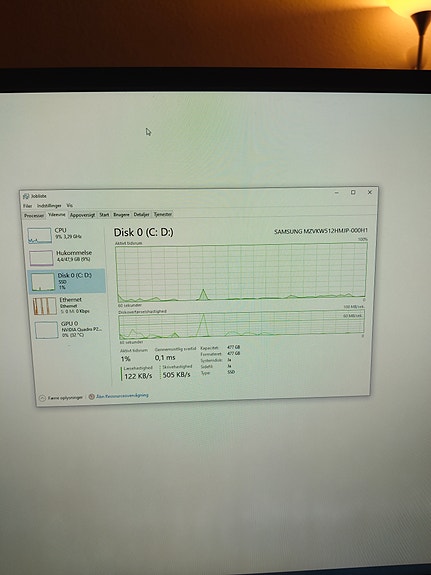Viewport: 431px width, 575px height.
Task: Select the Disk 0 (C: D:) sidebar item
Action: pyautogui.click(x=67, y=281)
